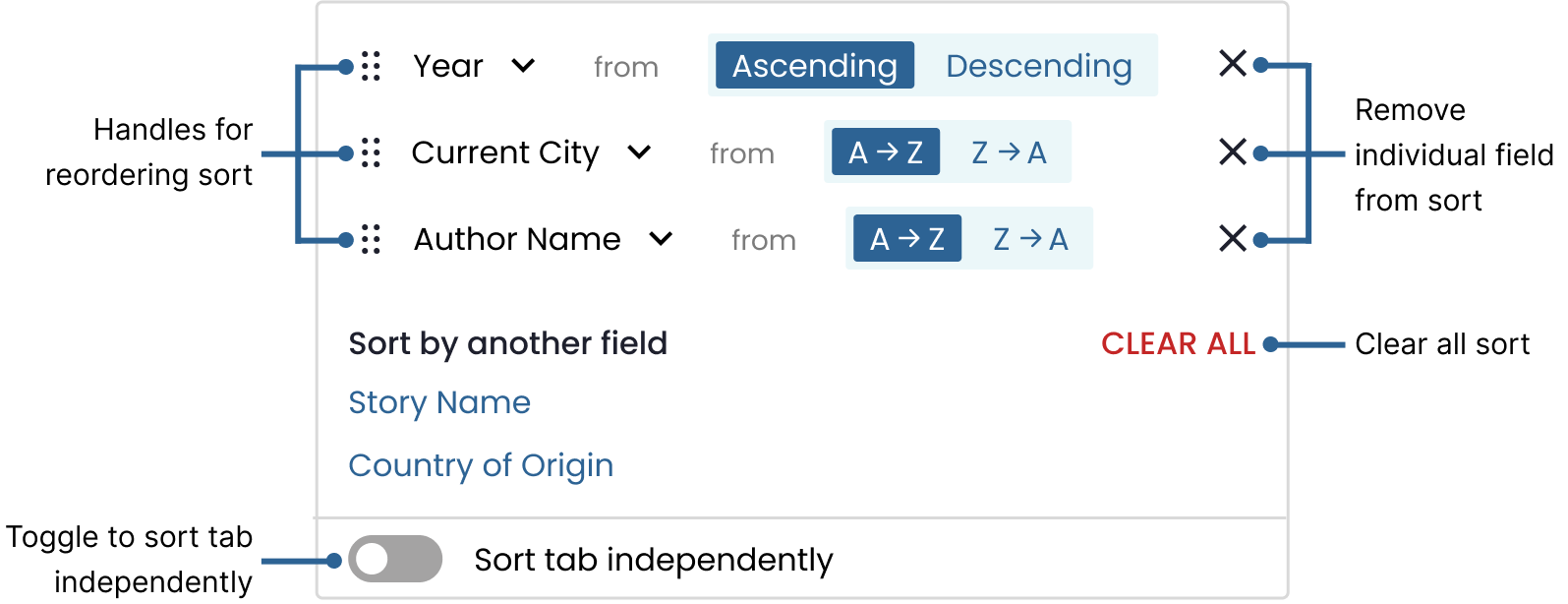
Task: Open the Current City field dropdown
Action: click(x=639, y=152)
